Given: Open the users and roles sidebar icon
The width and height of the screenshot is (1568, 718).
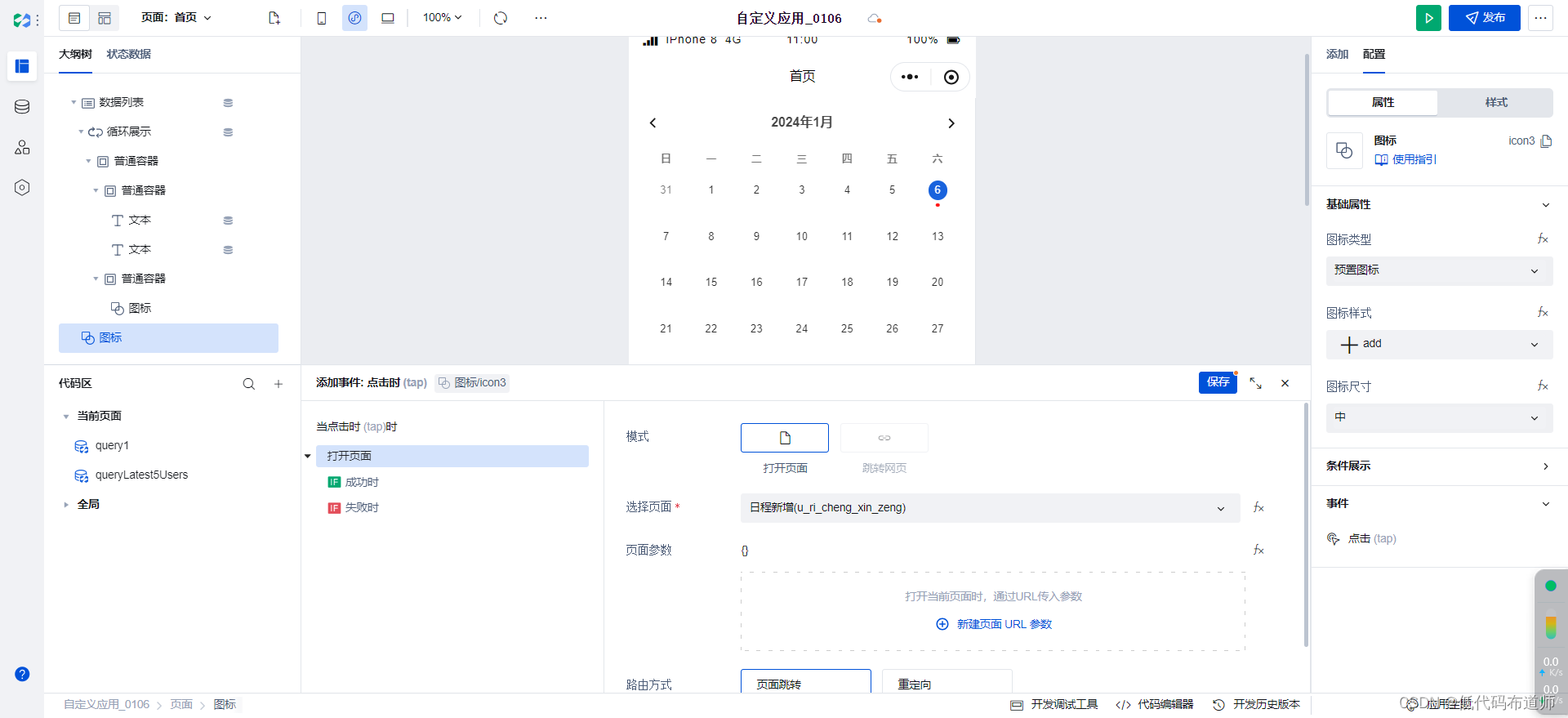Looking at the screenshot, I should pyautogui.click(x=22, y=147).
